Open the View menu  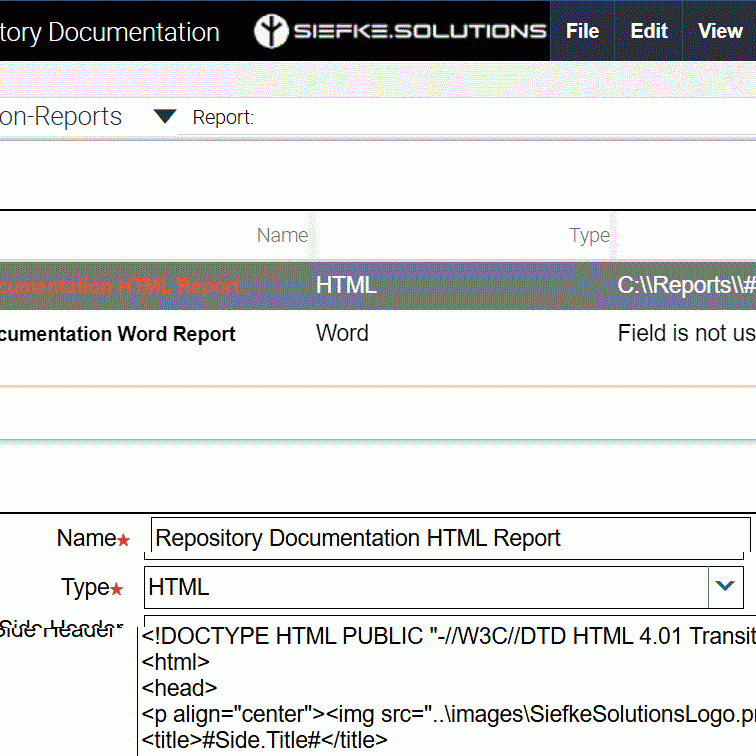720,31
